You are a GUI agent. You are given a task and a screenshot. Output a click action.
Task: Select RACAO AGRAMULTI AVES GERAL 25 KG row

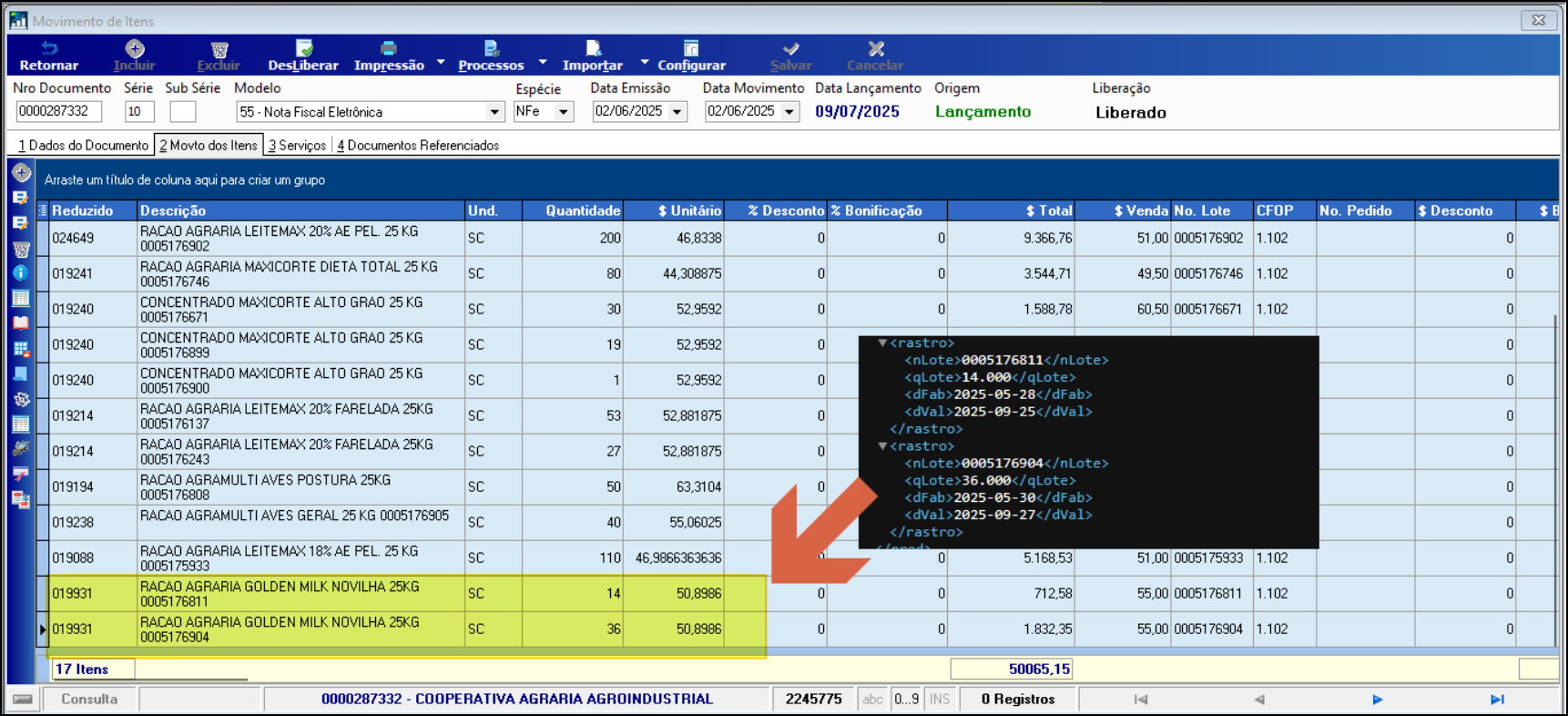[x=797, y=523]
